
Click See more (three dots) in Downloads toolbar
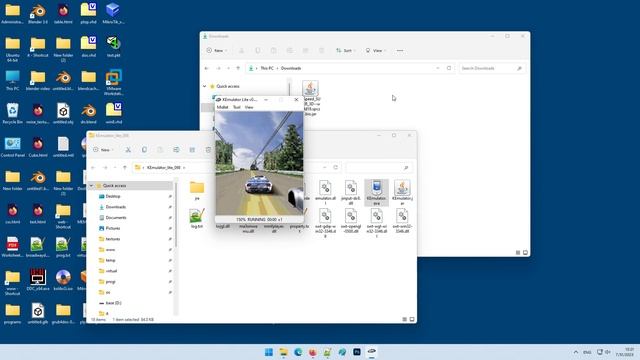tap(400, 51)
